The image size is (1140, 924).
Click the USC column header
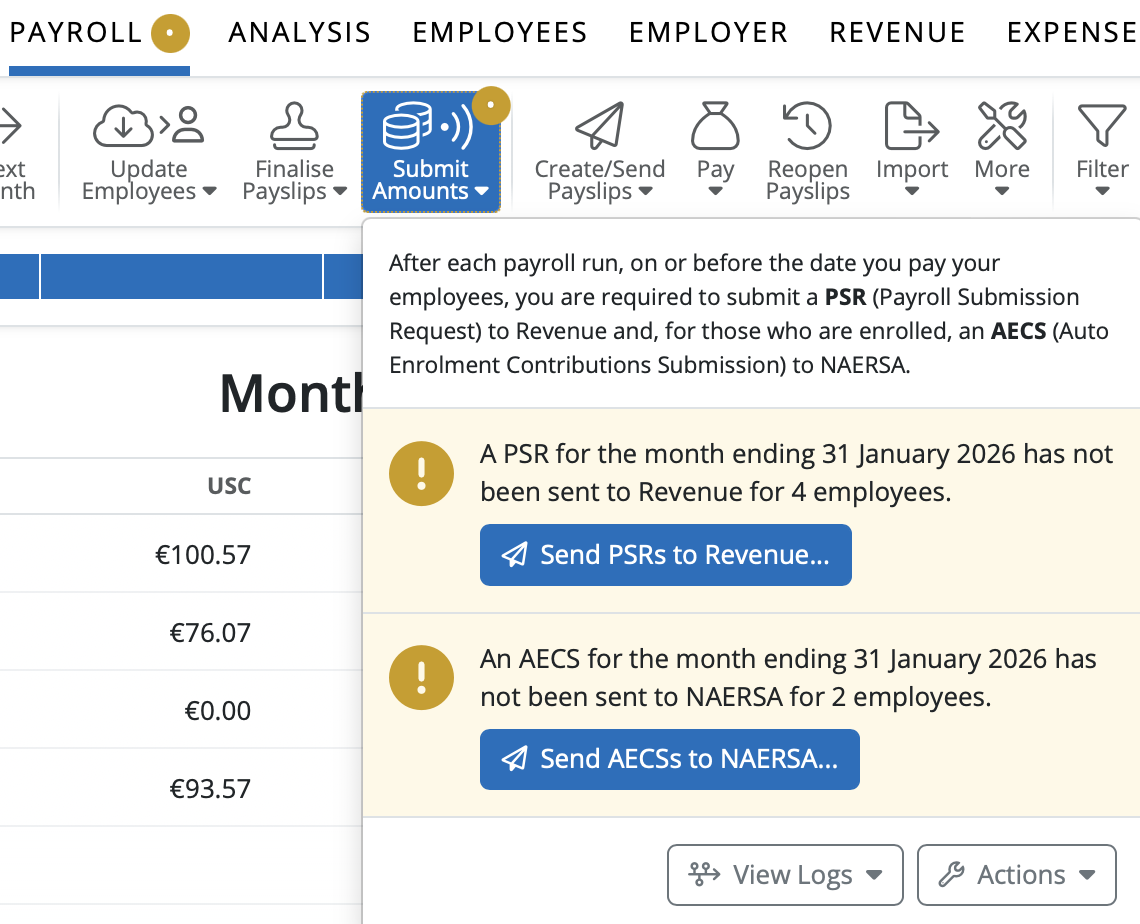point(229,487)
